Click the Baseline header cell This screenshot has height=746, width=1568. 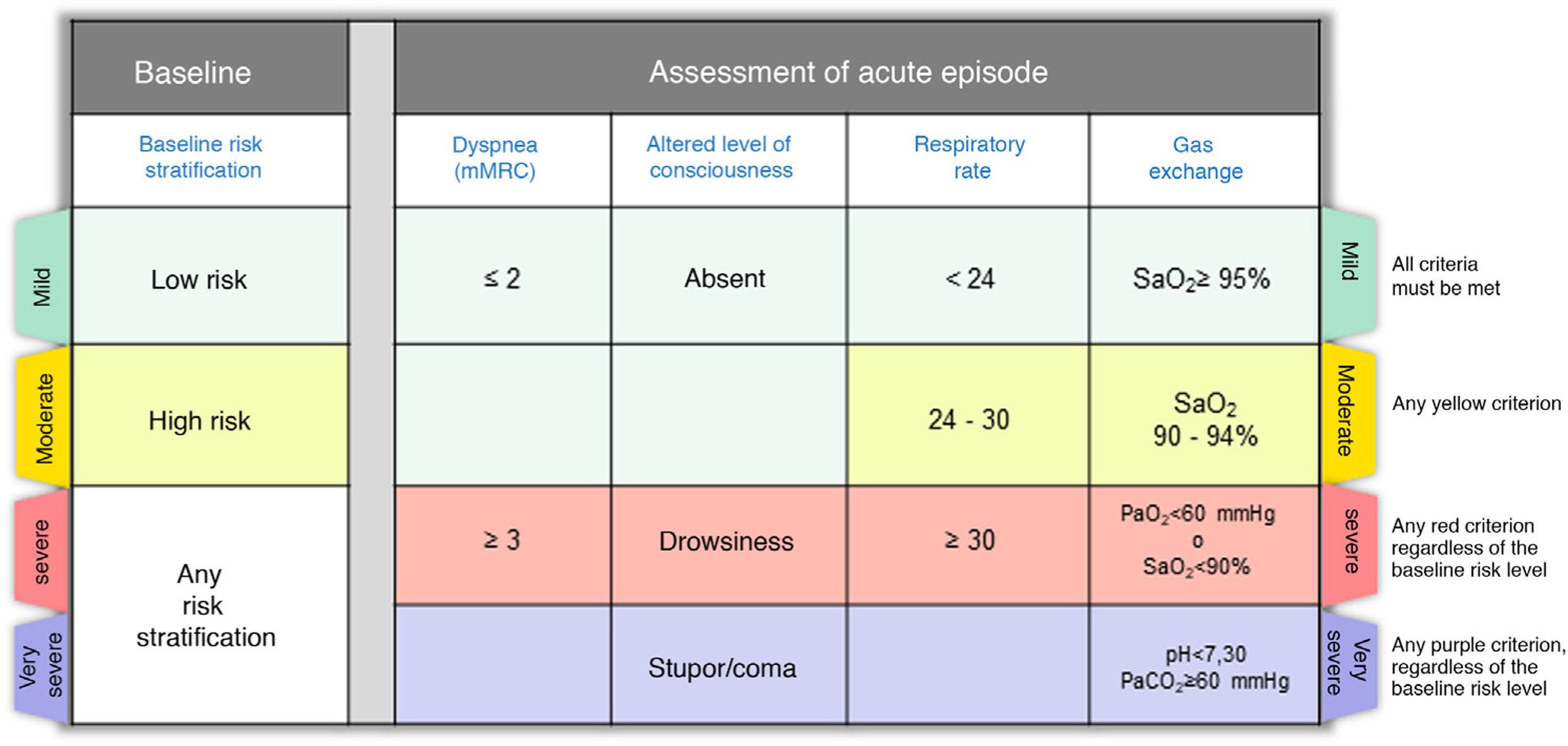pos(193,72)
